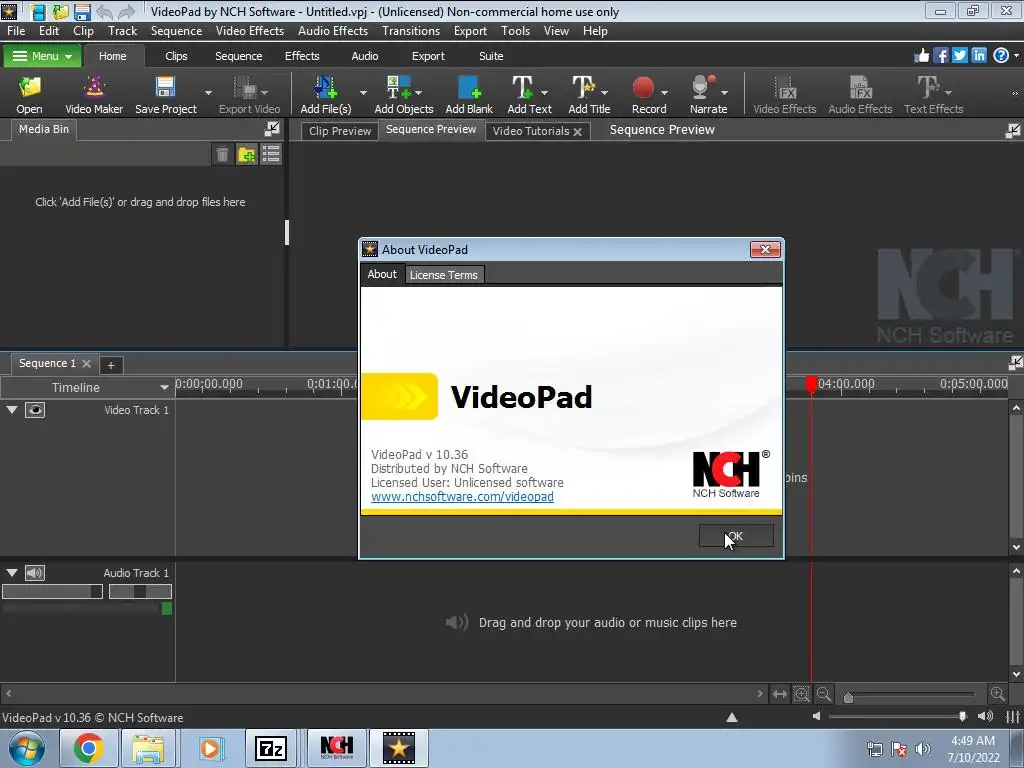Collapse Video Track 1 triangle
The image size is (1024, 768).
tap(12, 409)
